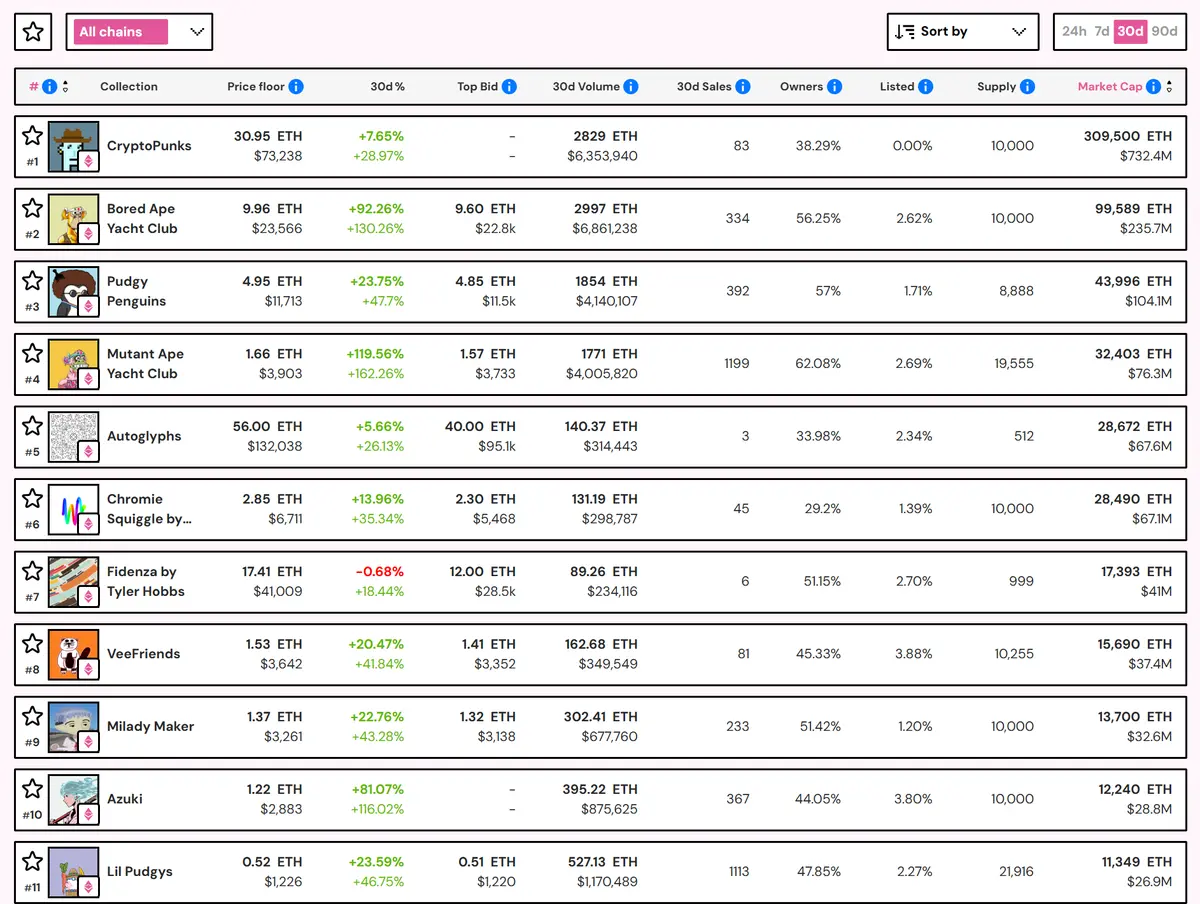1200x904 pixels.
Task: Favorite CryptoPunks with its star
Action: click(33, 135)
